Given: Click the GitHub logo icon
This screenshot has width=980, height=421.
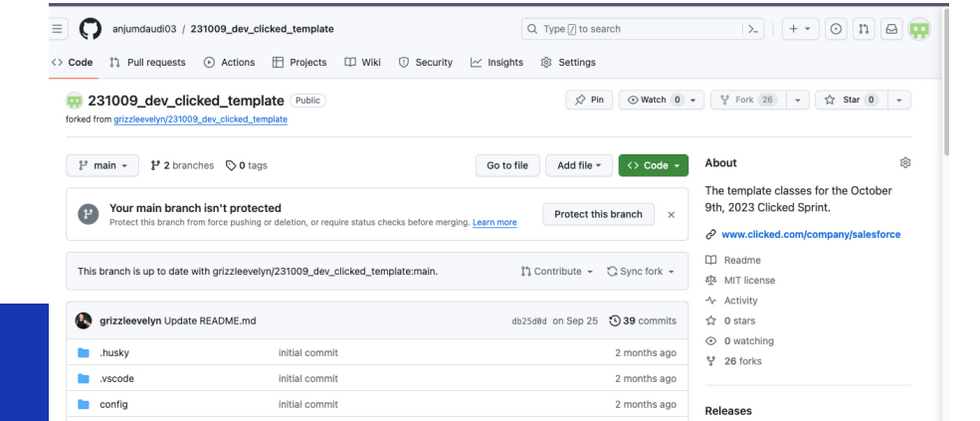Looking at the screenshot, I should pyautogui.click(x=90, y=29).
